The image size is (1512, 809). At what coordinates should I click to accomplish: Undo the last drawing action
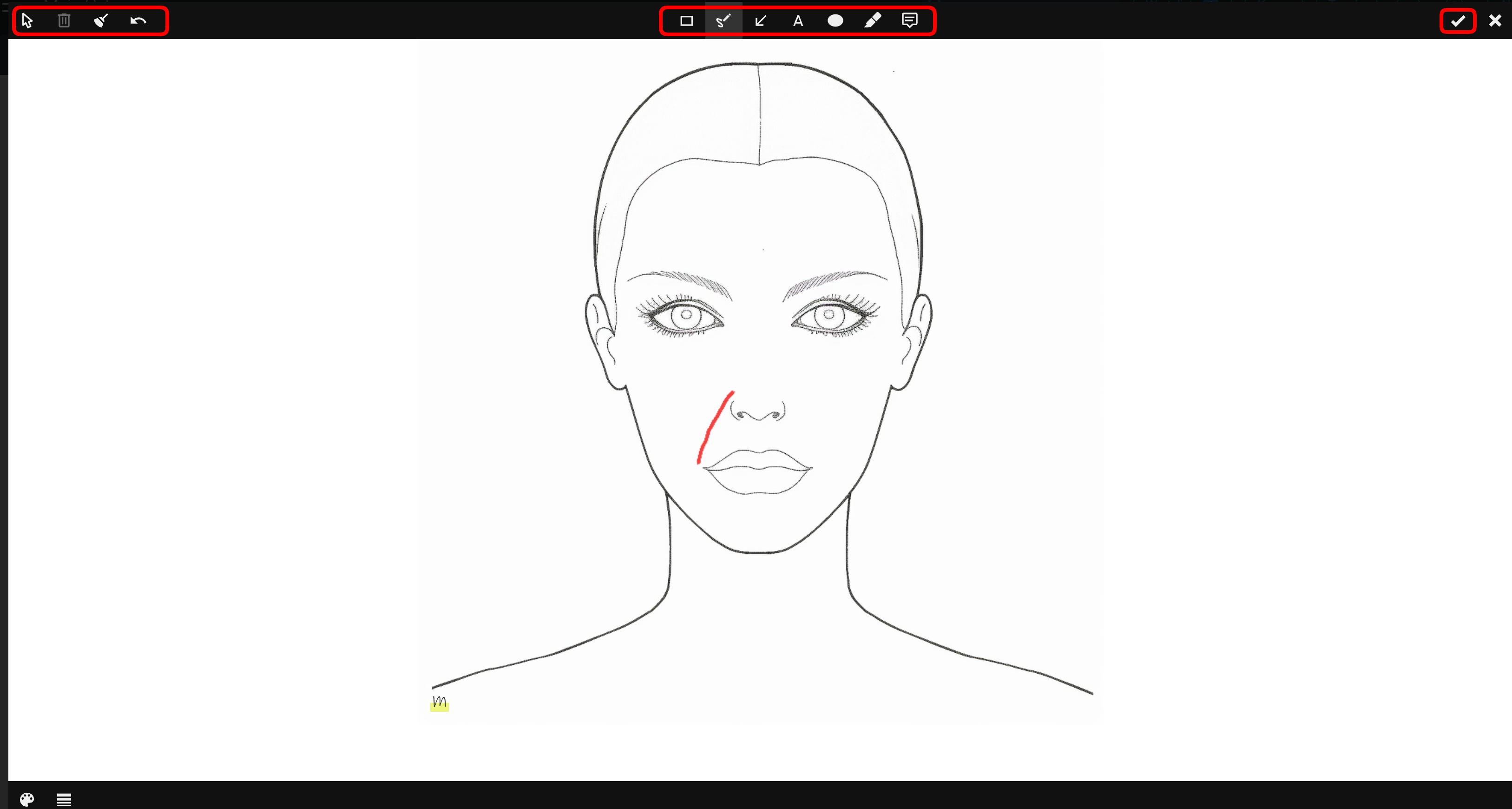pos(138,21)
